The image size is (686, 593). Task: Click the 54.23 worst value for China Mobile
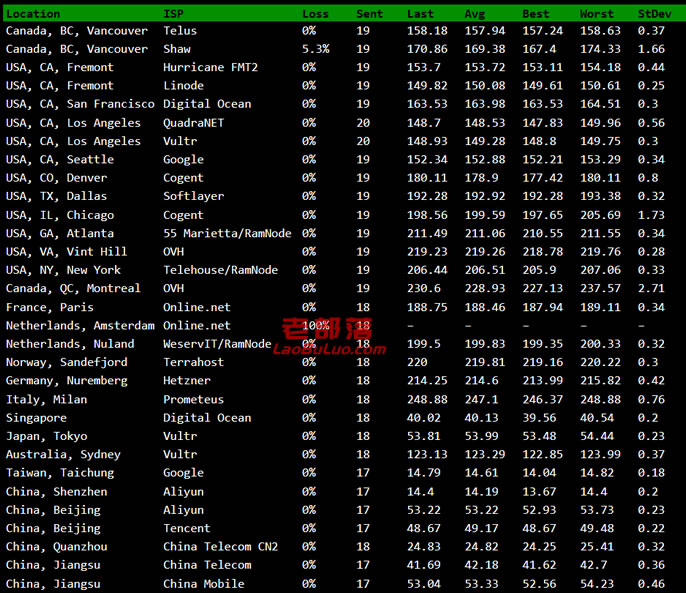597,585
